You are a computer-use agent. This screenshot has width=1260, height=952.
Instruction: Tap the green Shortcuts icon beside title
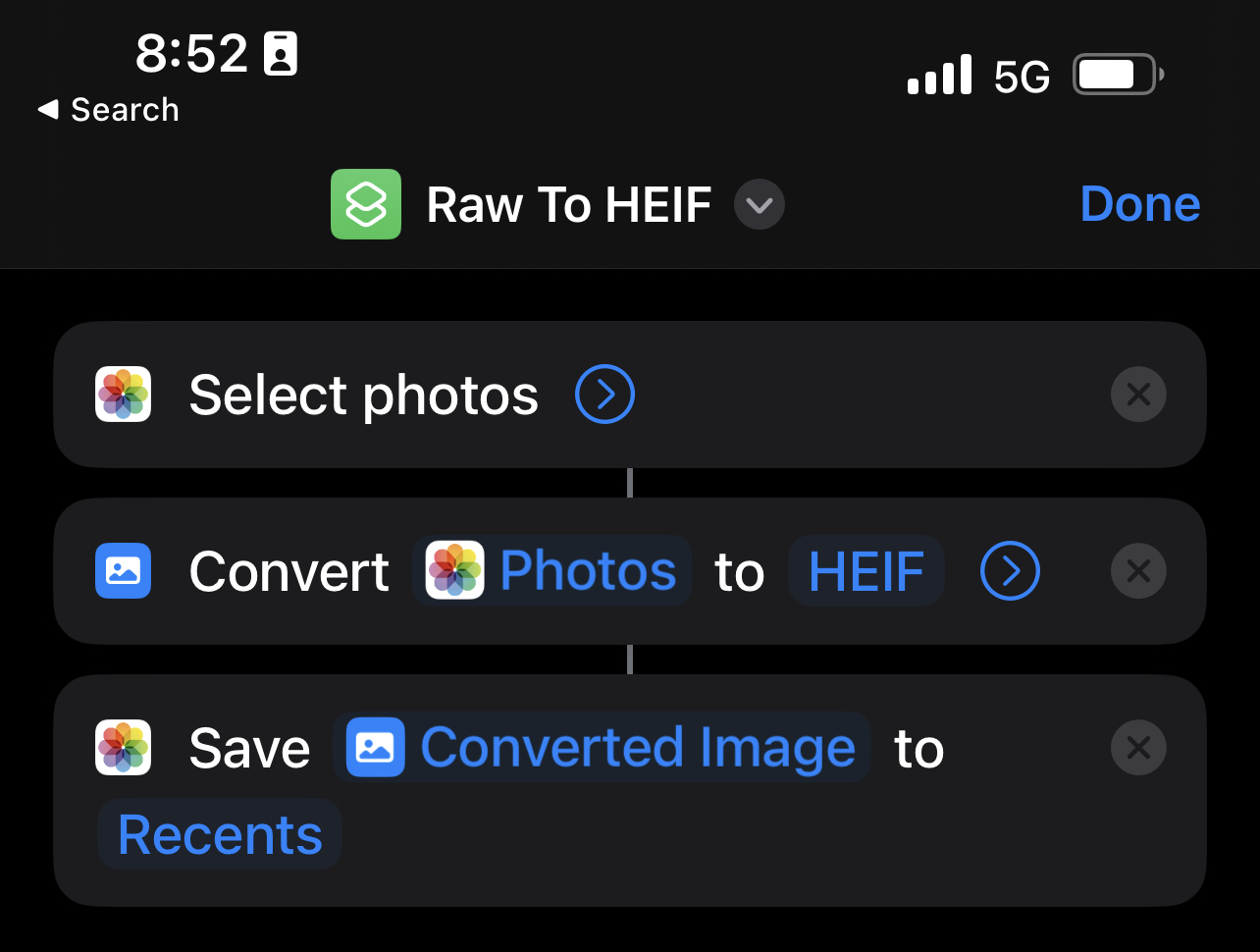(366, 204)
